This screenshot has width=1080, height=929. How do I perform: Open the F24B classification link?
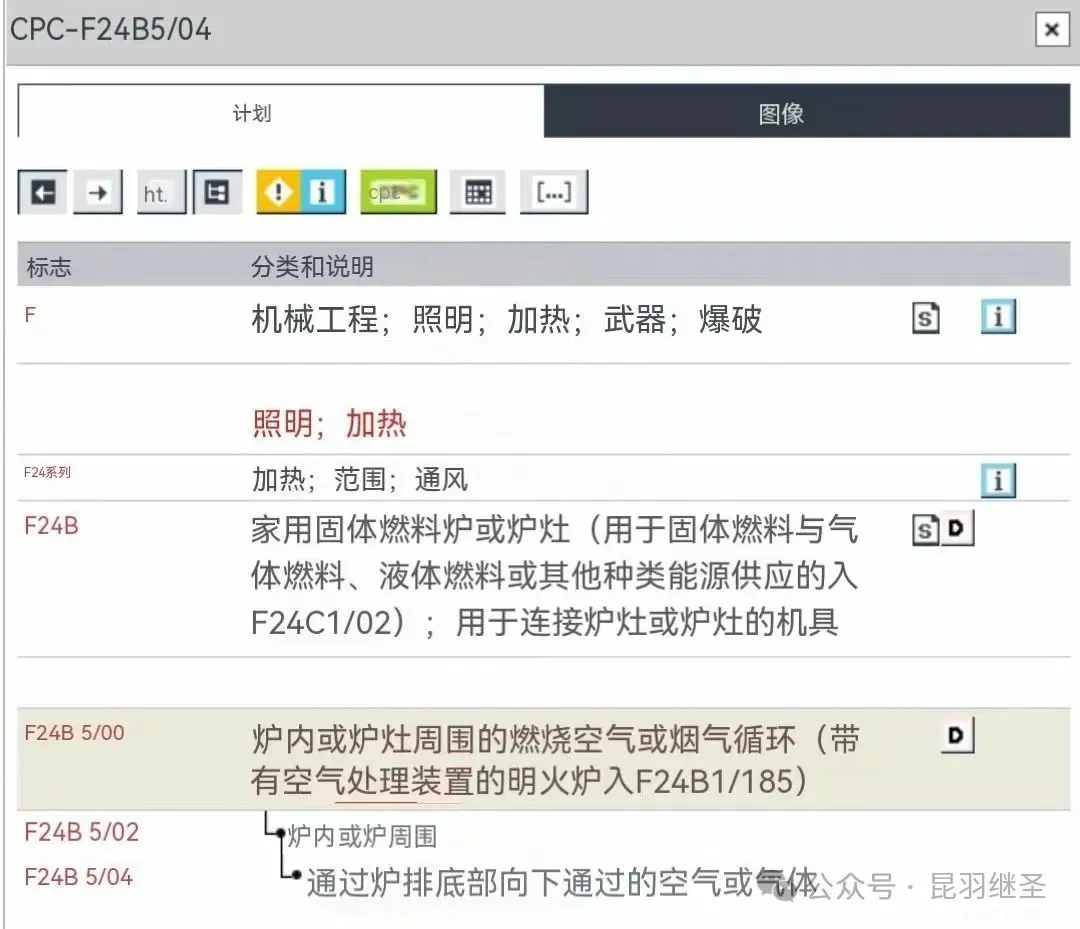(x=51, y=525)
